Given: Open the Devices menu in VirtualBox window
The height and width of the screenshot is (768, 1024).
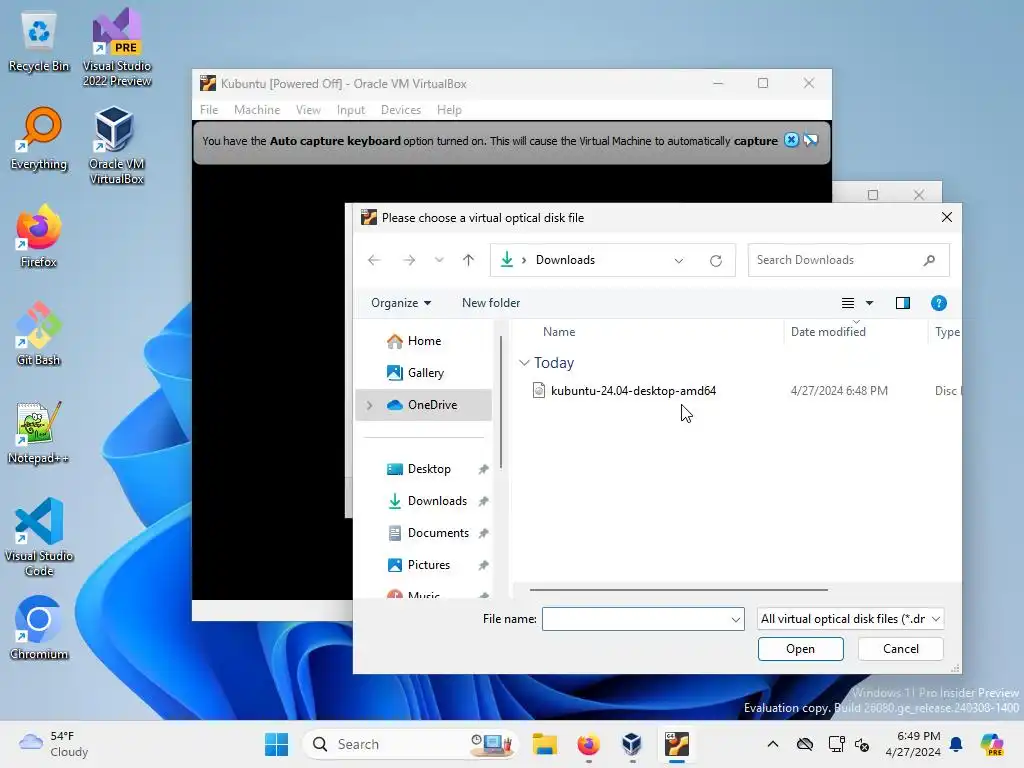Looking at the screenshot, I should coord(400,110).
